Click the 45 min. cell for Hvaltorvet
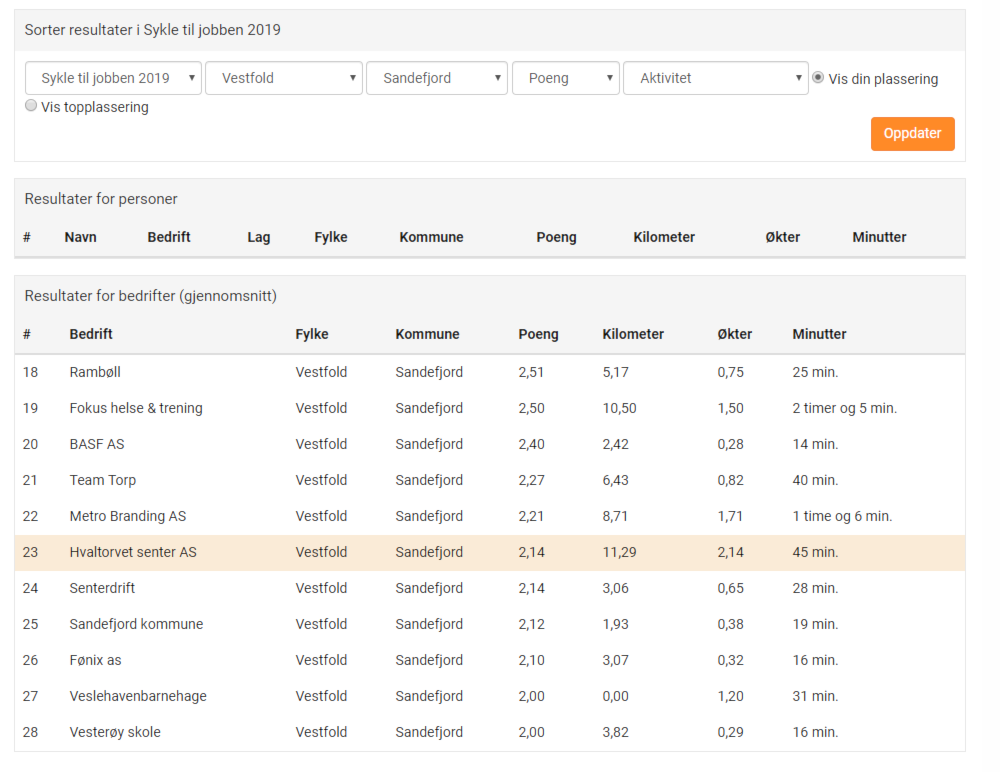 [x=815, y=553]
